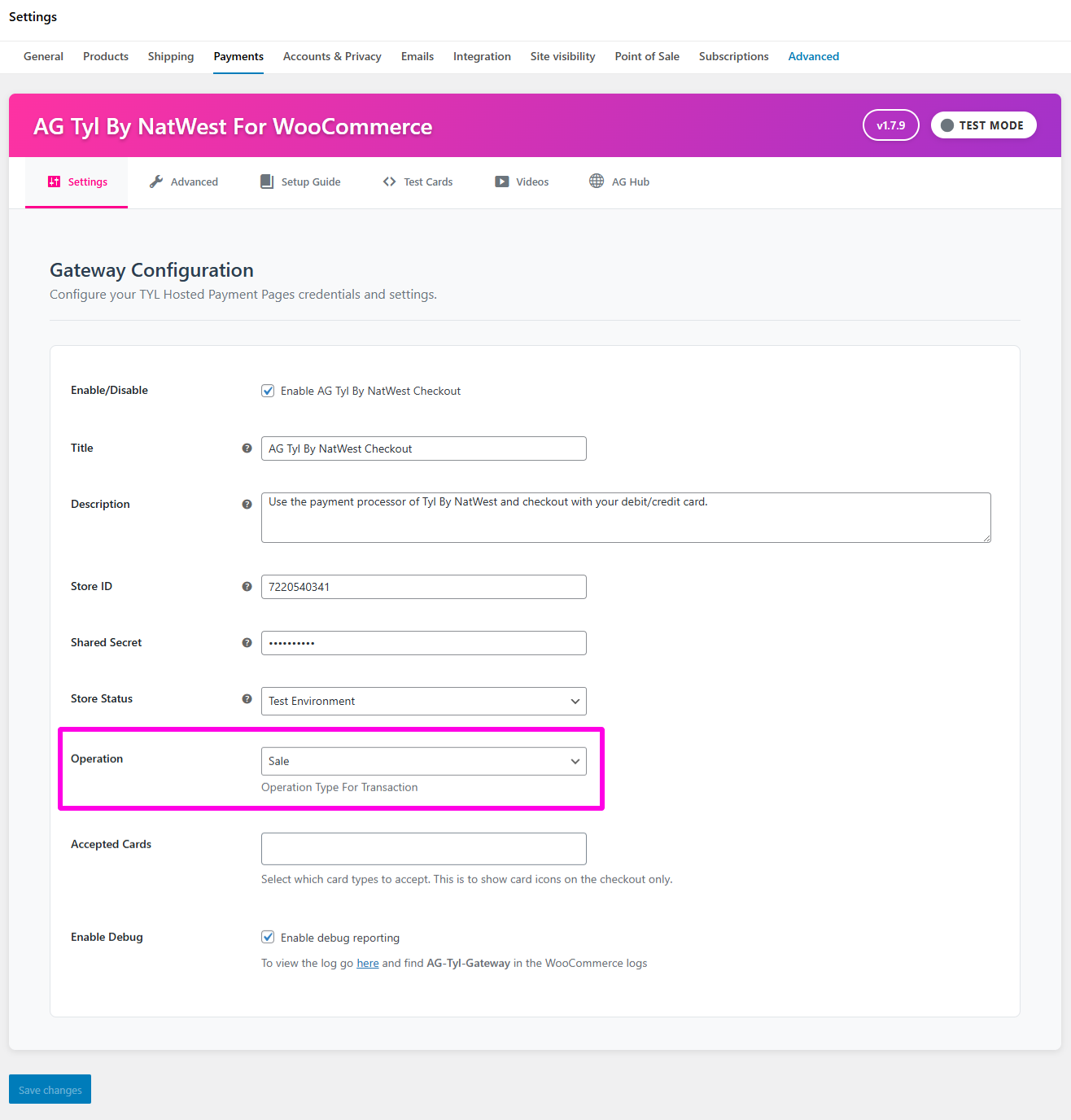Click the globe icon for AG Hub
This screenshot has height=1120, width=1071.
pyautogui.click(x=597, y=181)
